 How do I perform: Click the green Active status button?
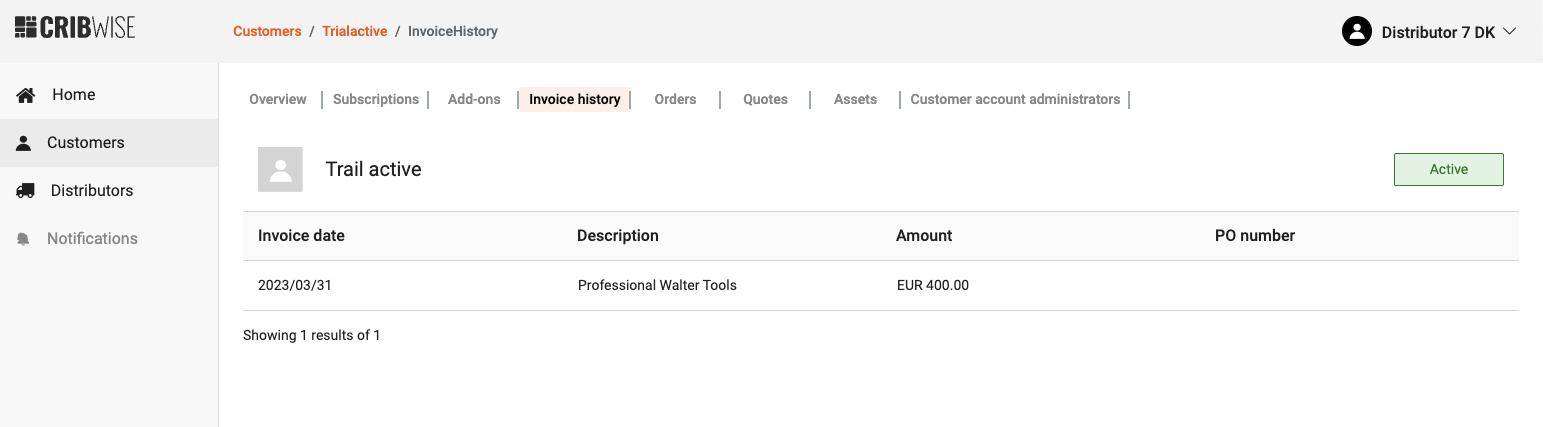(x=1448, y=169)
